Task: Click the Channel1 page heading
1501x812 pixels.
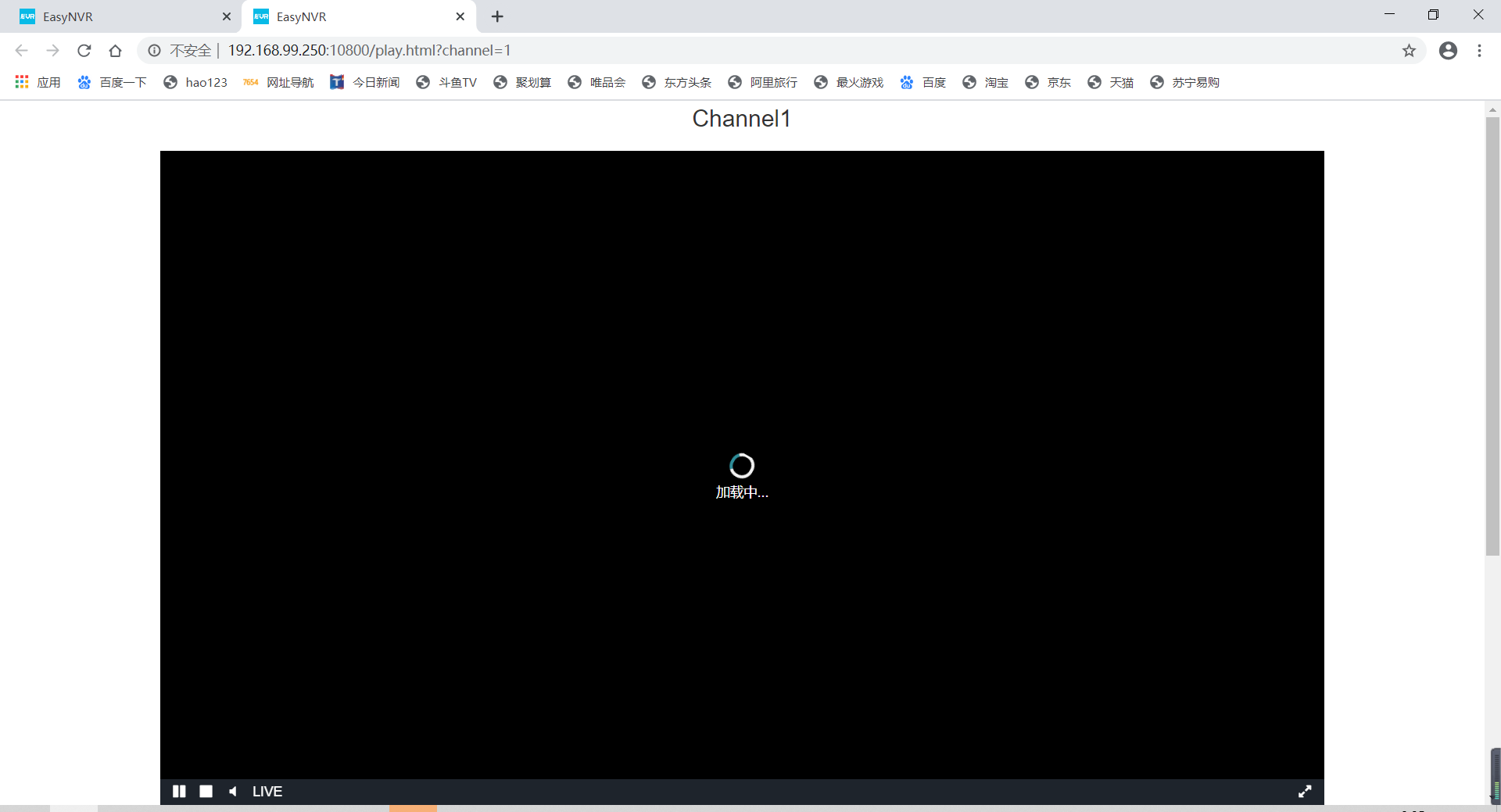Action: point(741,119)
